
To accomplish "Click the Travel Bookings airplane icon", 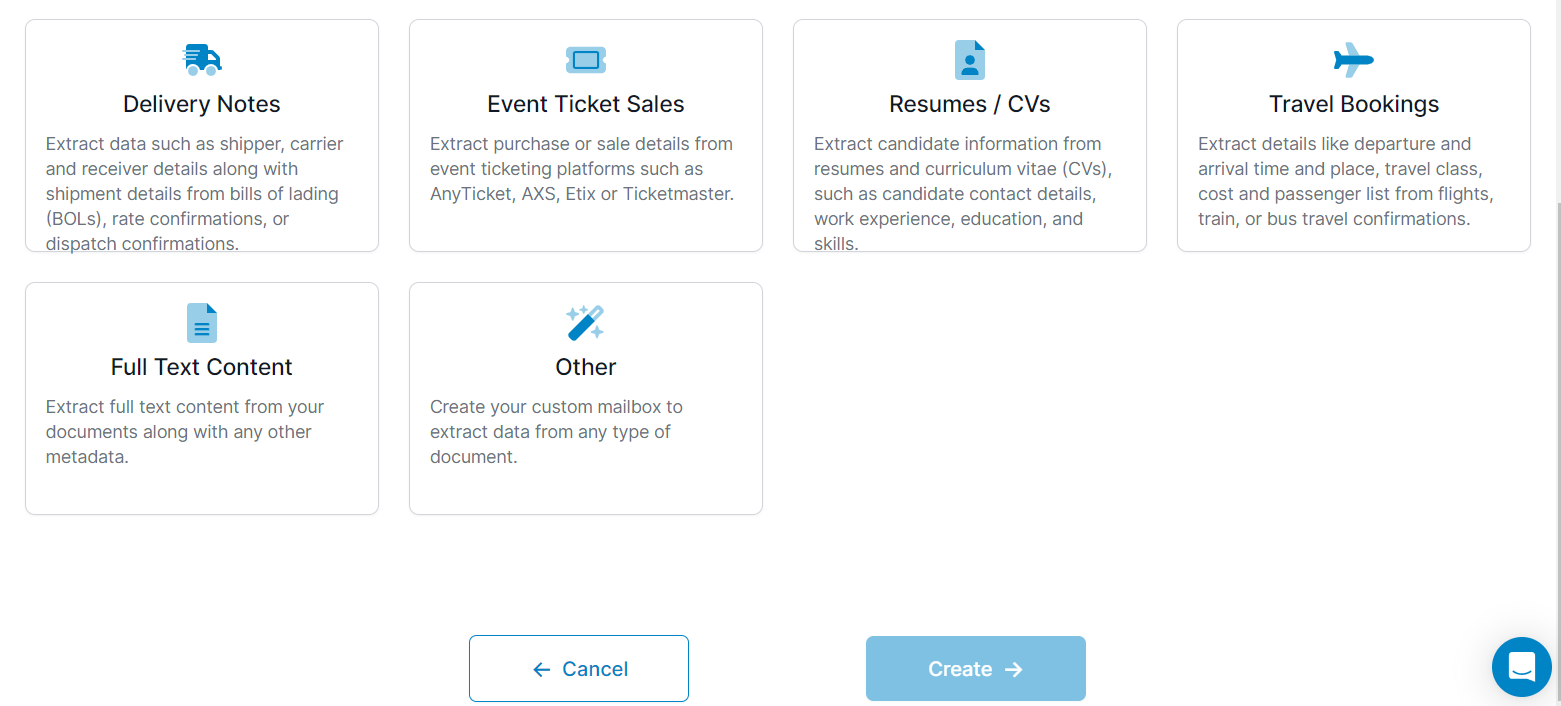I will click(x=1353, y=59).
